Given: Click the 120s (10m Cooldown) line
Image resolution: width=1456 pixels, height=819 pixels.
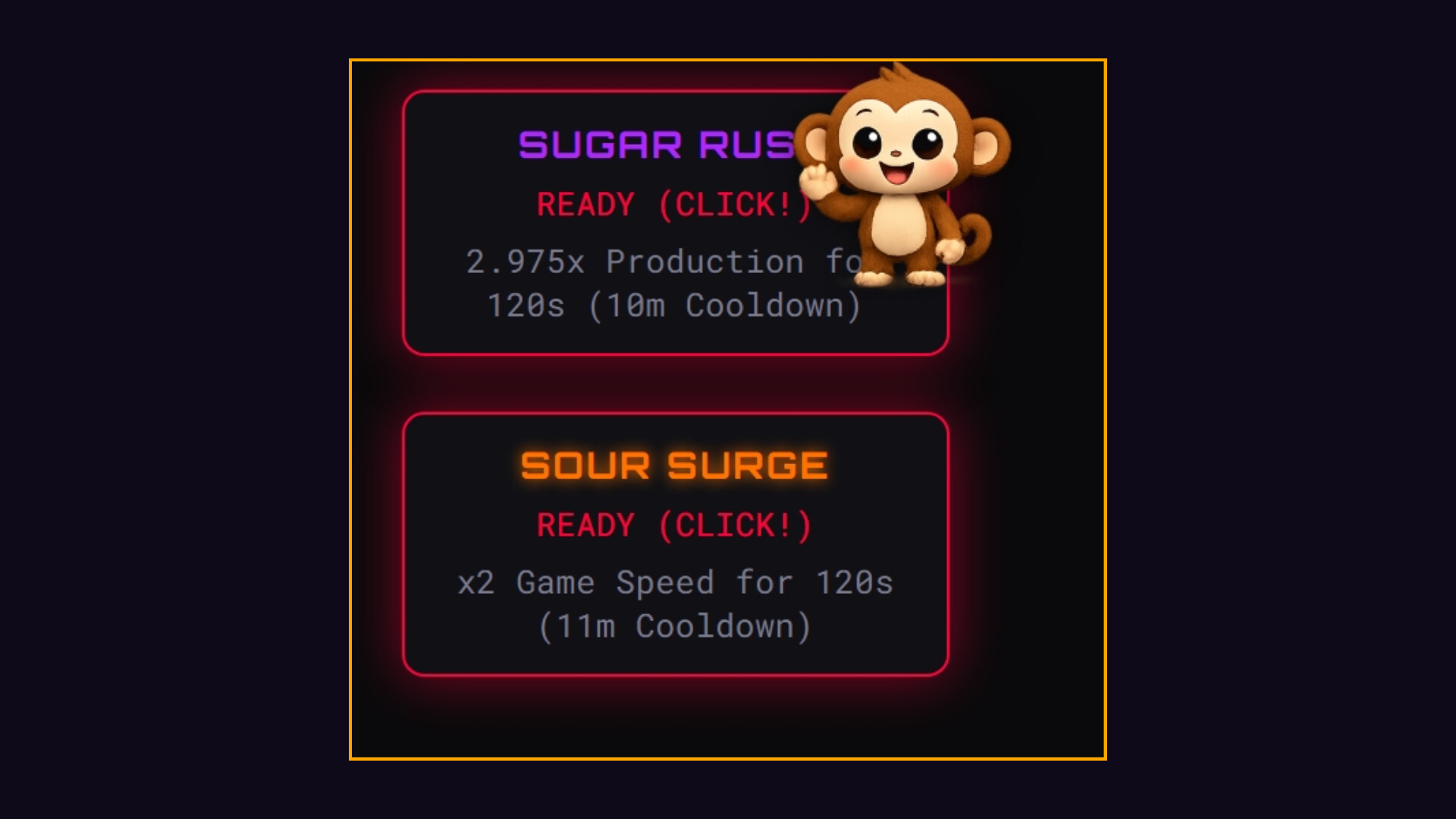Looking at the screenshot, I should pyautogui.click(x=674, y=306).
